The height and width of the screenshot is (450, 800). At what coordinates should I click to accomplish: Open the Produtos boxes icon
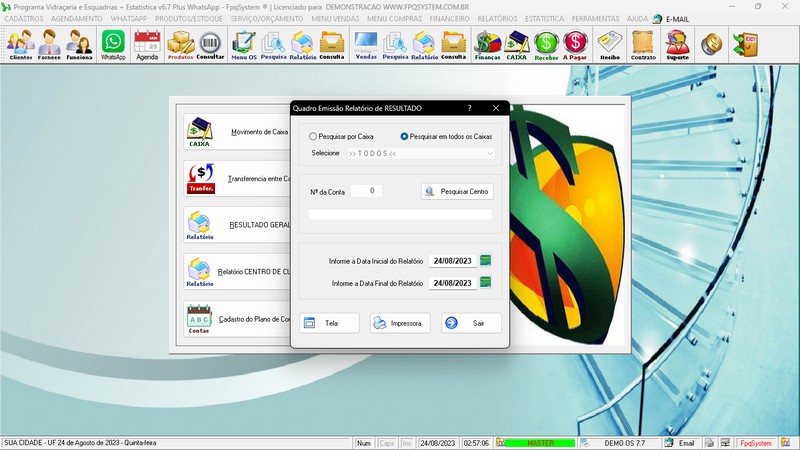tap(180, 44)
